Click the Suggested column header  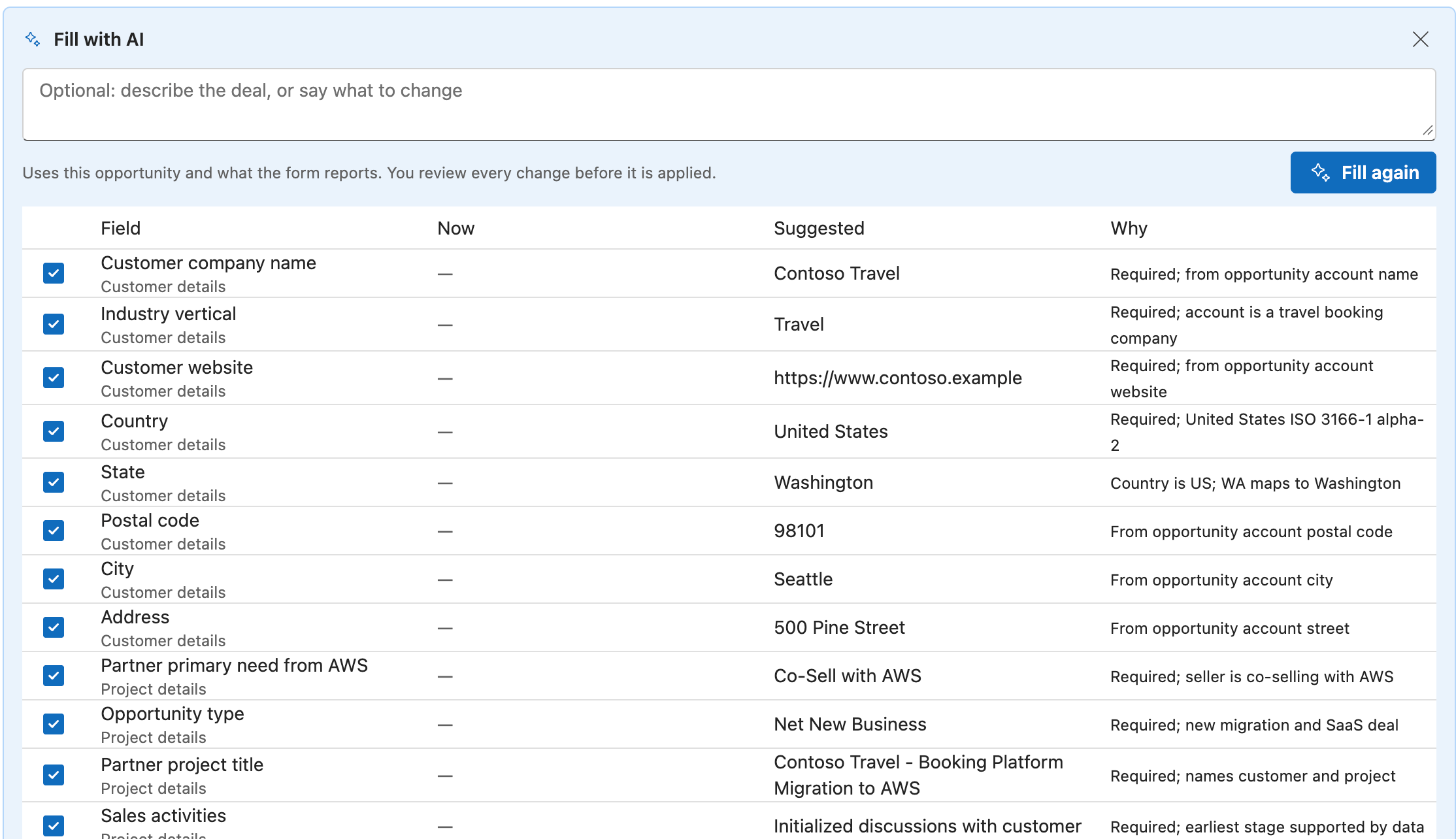coord(819,228)
